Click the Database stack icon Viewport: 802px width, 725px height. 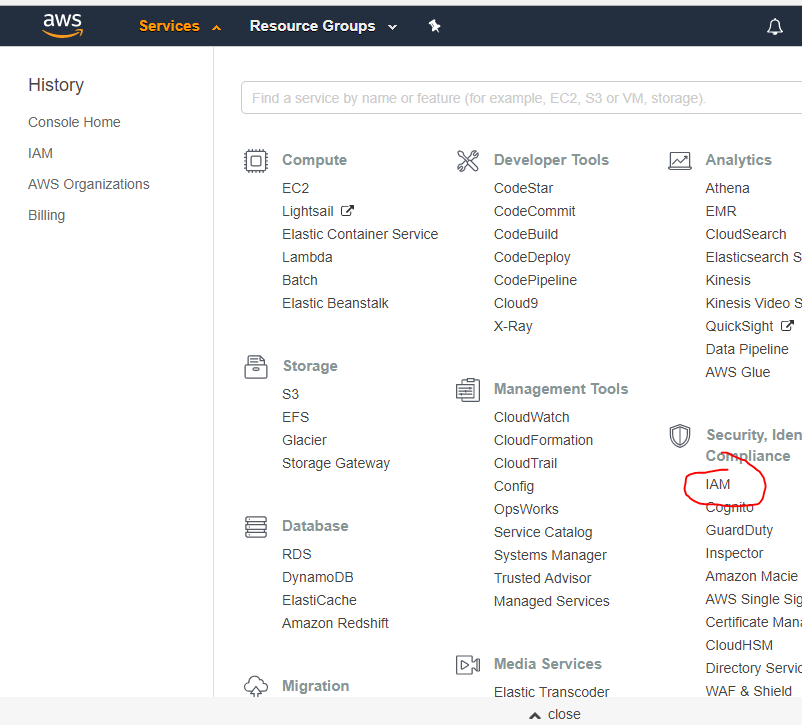pos(256,527)
